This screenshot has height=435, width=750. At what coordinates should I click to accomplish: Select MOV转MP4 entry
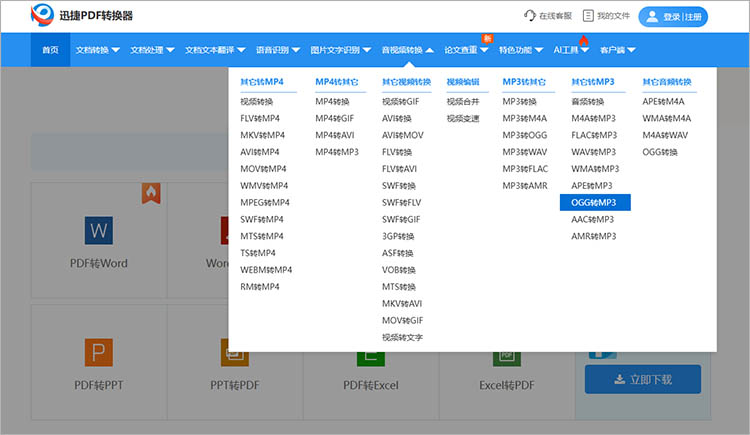[264, 168]
